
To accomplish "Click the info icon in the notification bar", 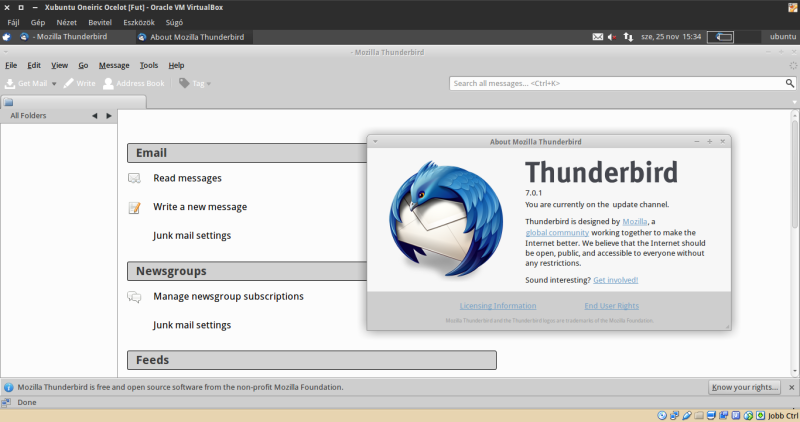I will (x=8, y=387).
